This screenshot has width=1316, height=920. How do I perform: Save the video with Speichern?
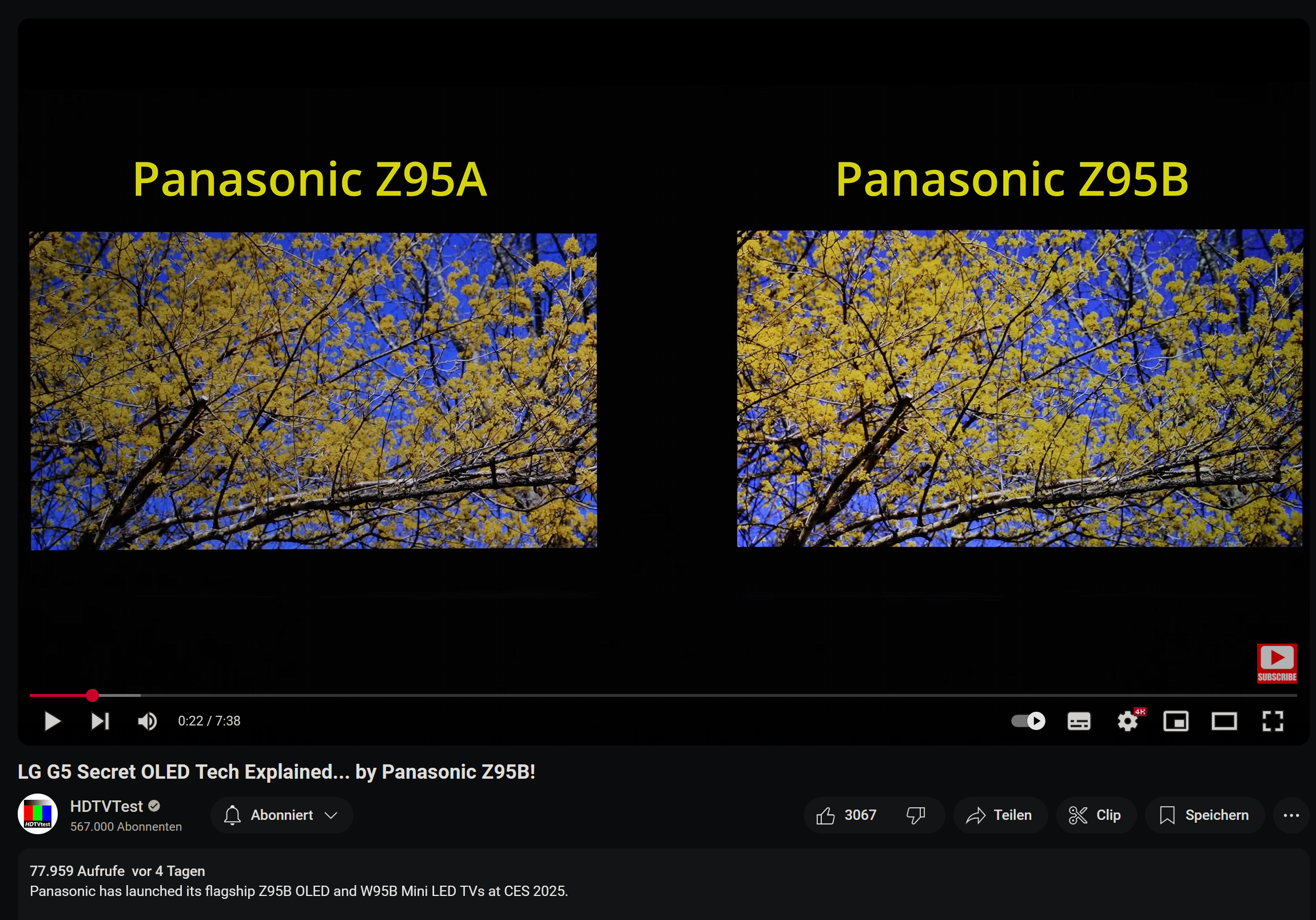pyautogui.click(x=1204, y=815)
